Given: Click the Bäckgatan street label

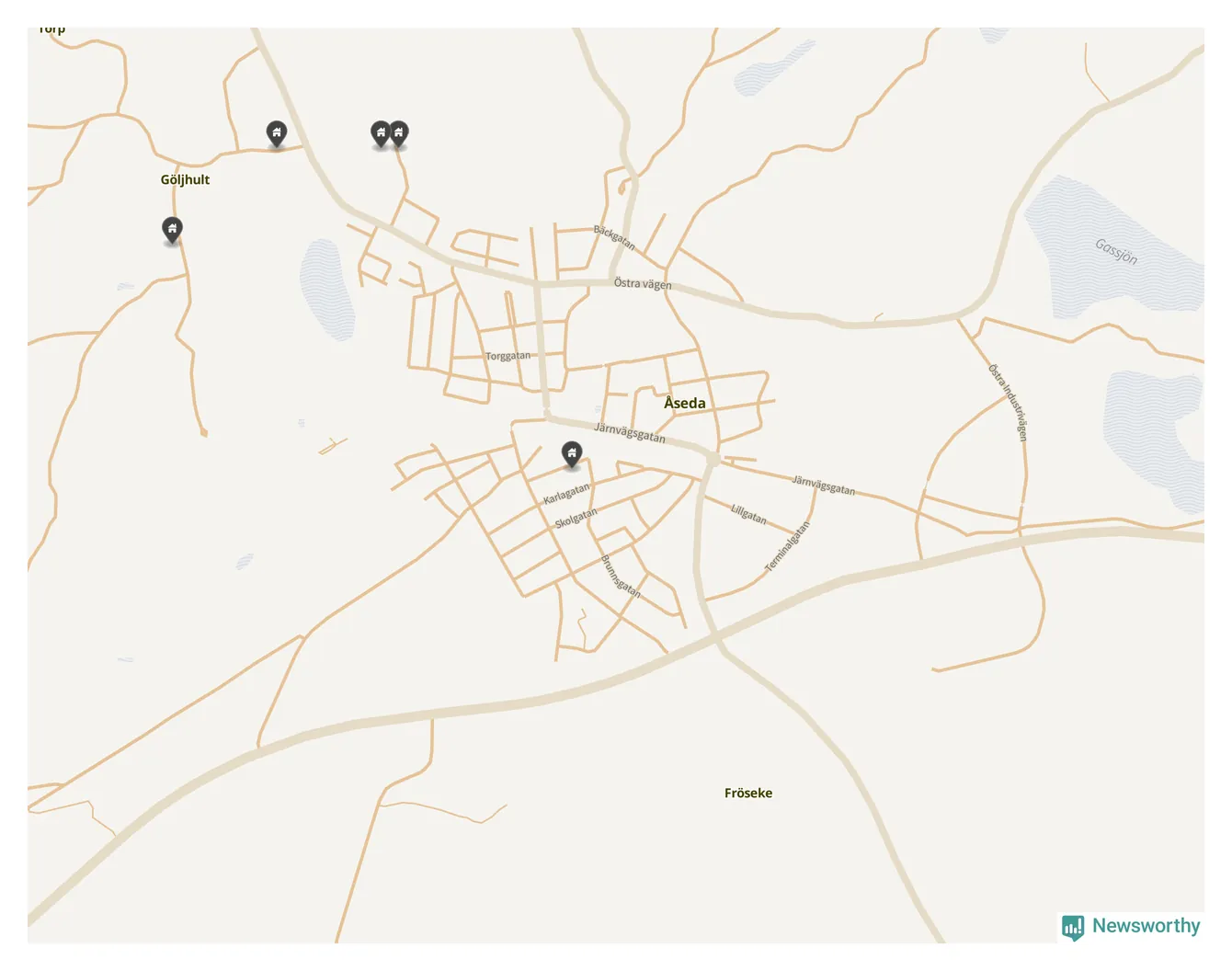Looking at the screenshot, I should 614,237.
